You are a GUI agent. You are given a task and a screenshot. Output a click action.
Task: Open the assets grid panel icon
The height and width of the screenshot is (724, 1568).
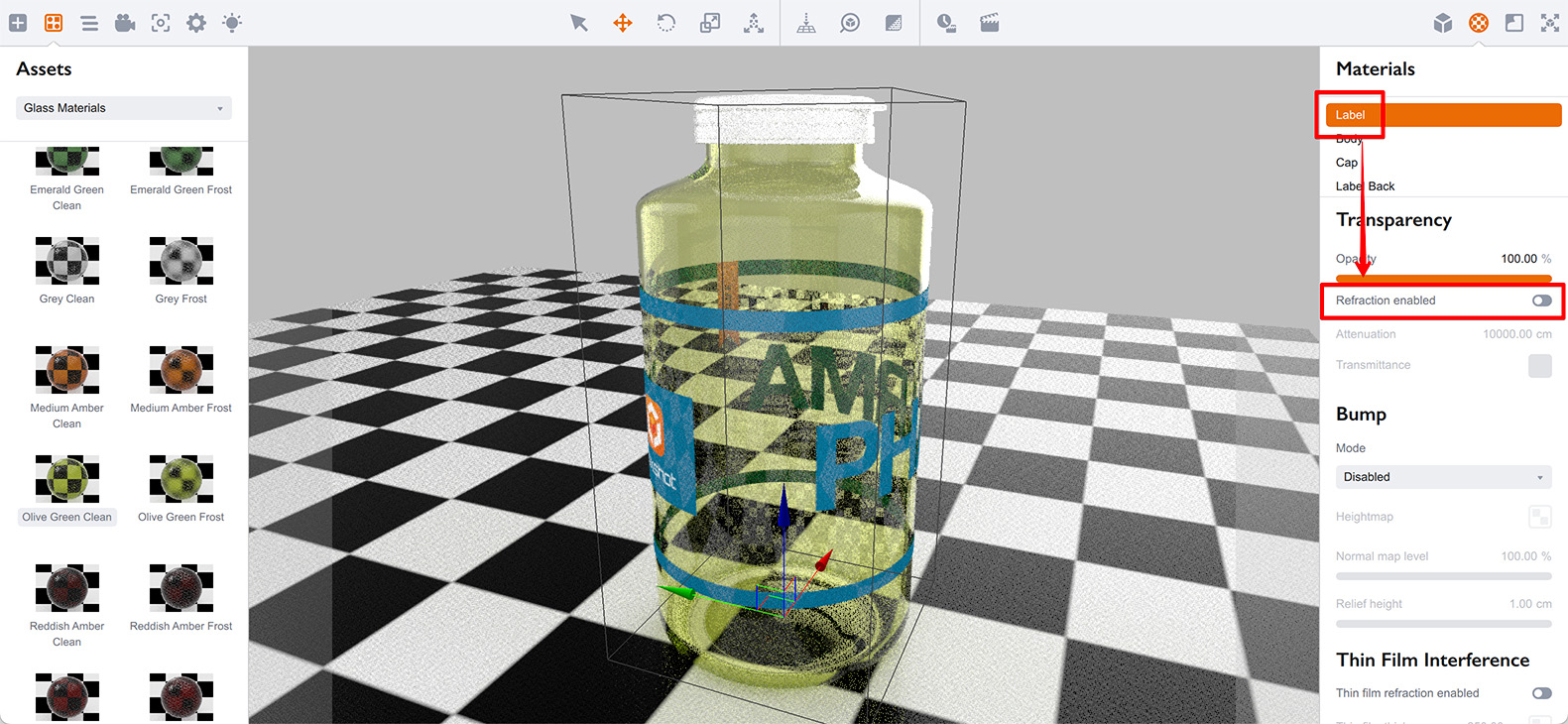[54, 23]
